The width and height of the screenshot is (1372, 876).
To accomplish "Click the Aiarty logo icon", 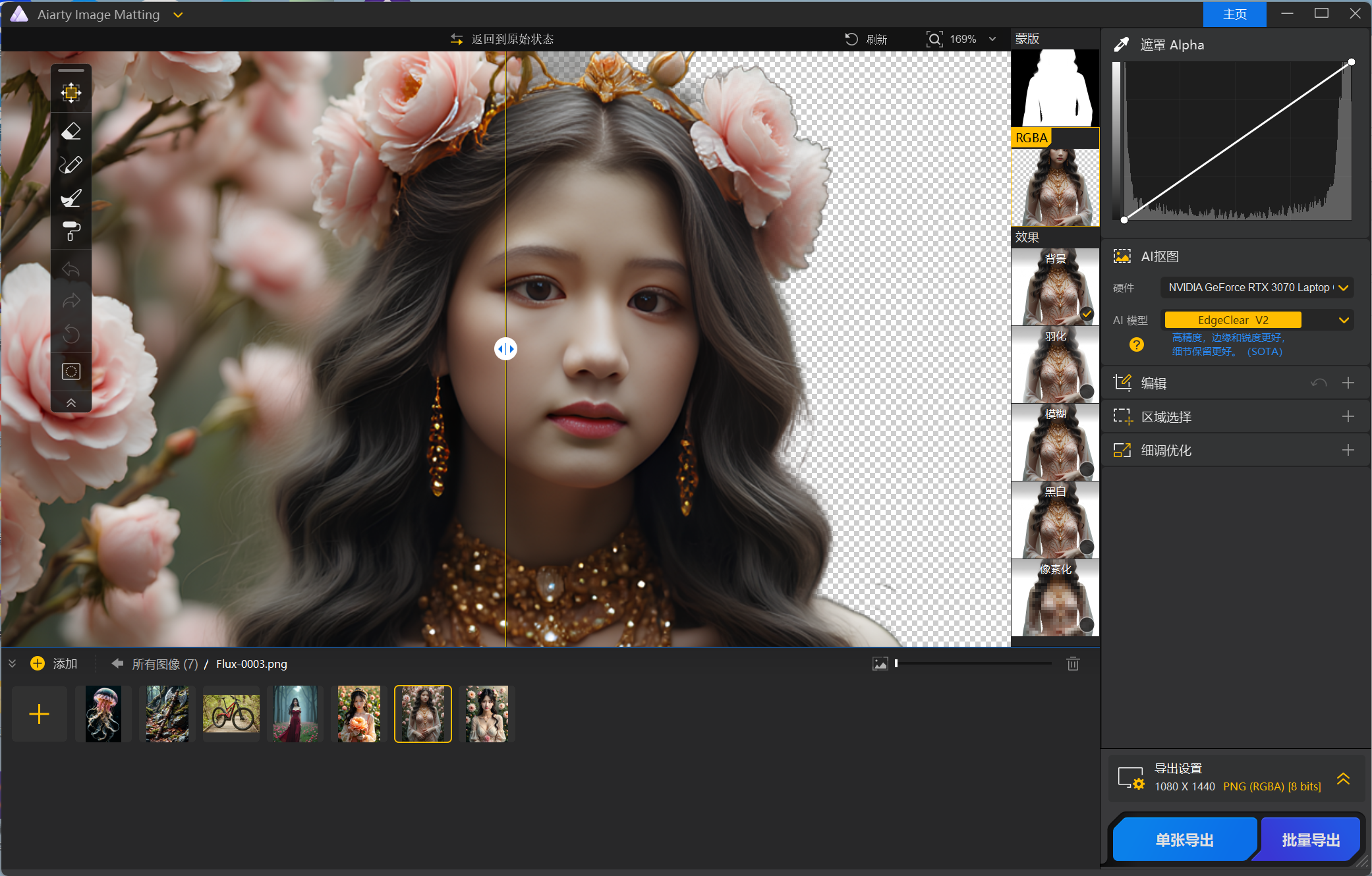I will tap(19, 14).
